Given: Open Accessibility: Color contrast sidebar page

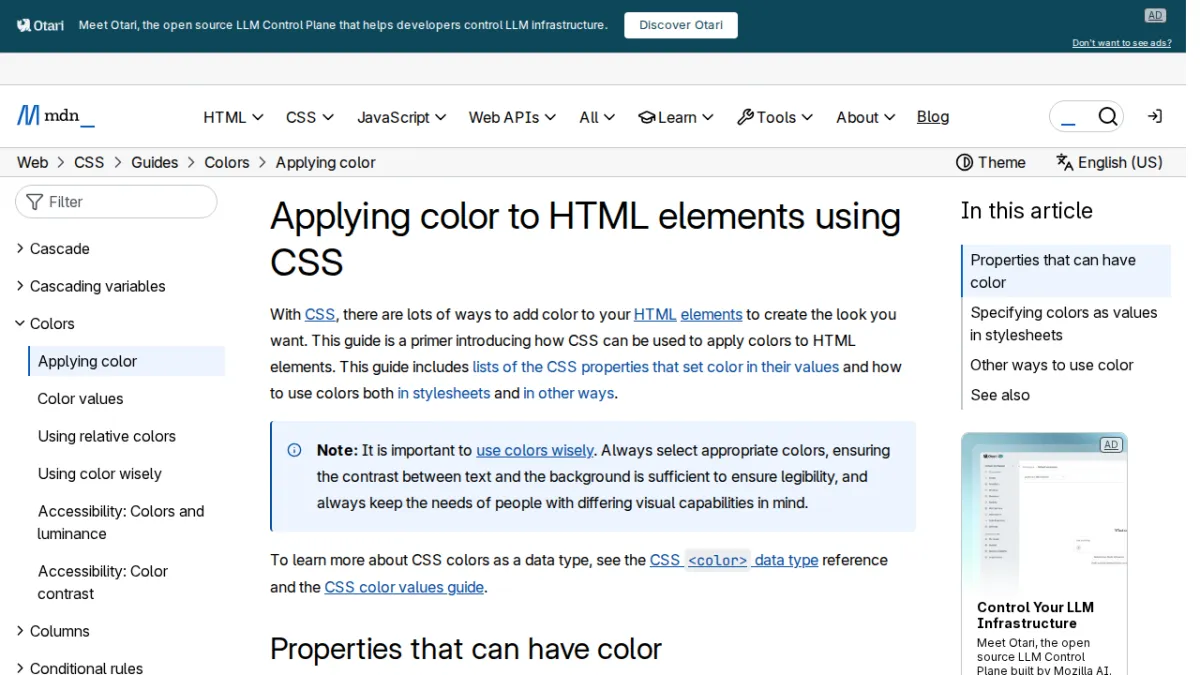Looking at the screenshot, I should click(103, 582).
